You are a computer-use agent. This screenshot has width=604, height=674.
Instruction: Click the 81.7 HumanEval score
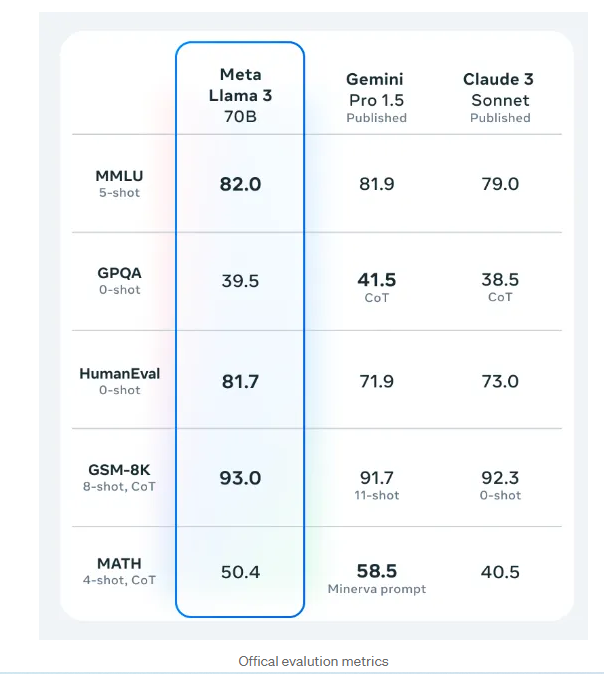[x=240, y=380]
